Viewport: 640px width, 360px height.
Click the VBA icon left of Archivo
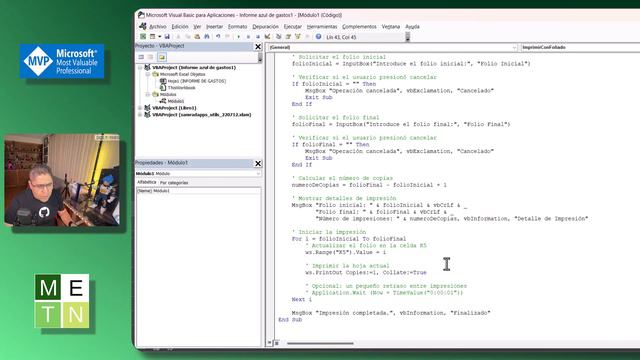pyautogui.click(x=142, y=27)
